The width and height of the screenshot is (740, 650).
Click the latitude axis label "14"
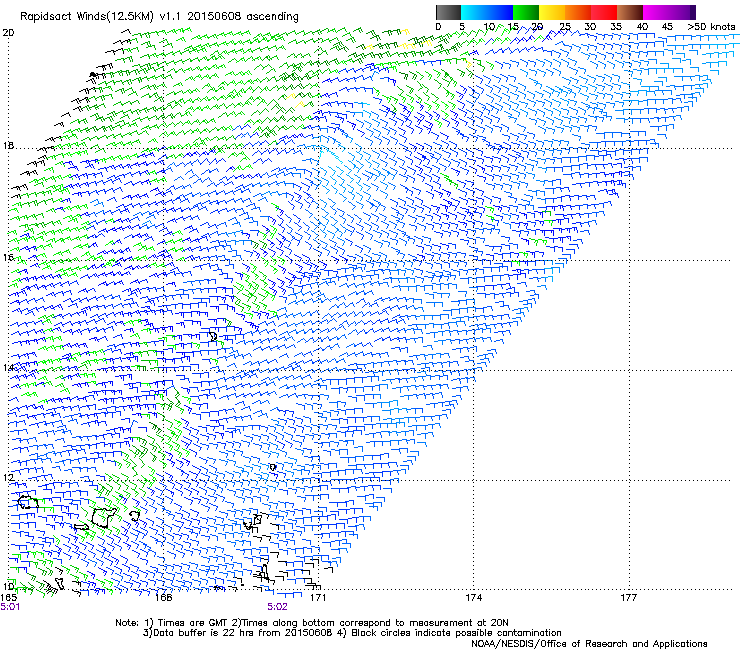coord(8,367)
